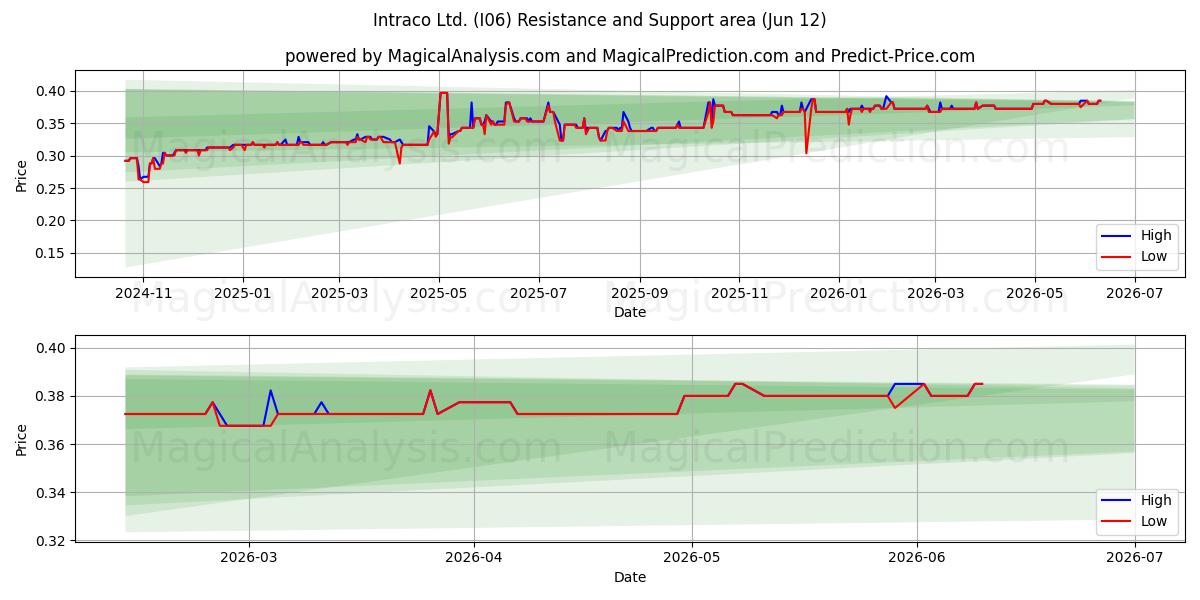Click the 'Date' axis label under the top chart

pyautogui.click(x=630, y=312)
